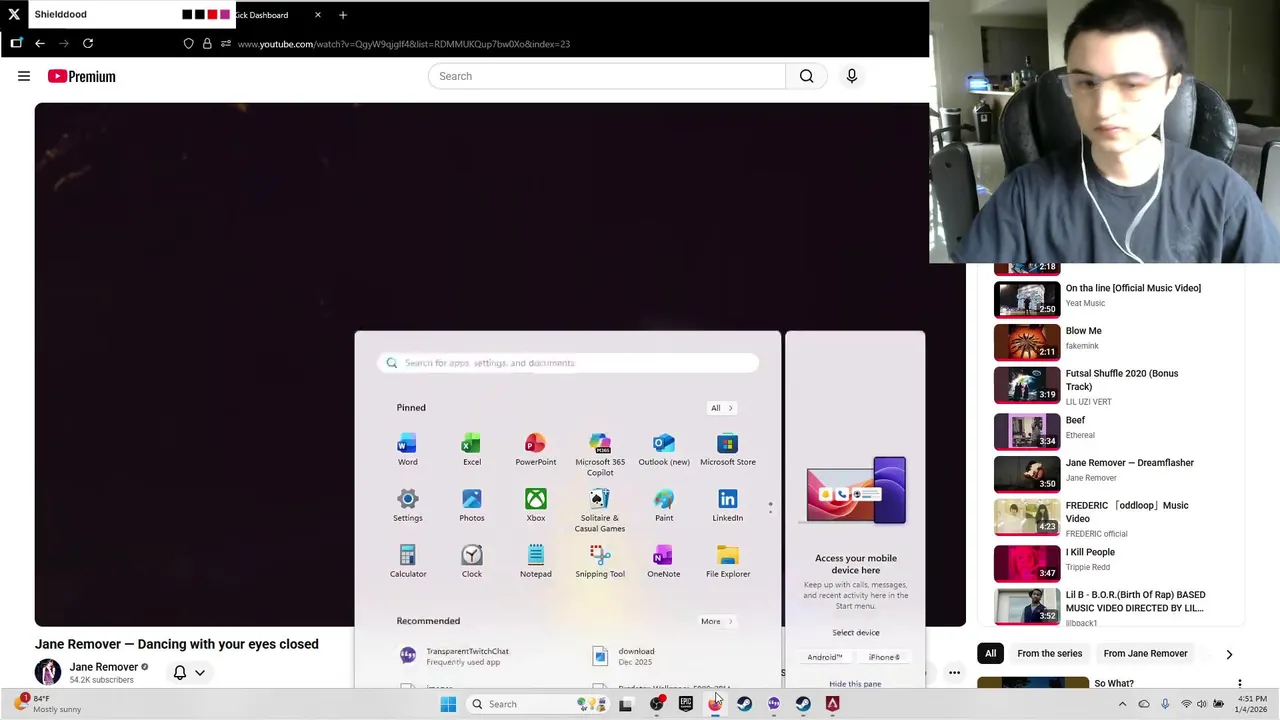Screen dimensions: 1280x720
Task: Open YouTube hamburger guide menu
Action: (x=24, y=76)
